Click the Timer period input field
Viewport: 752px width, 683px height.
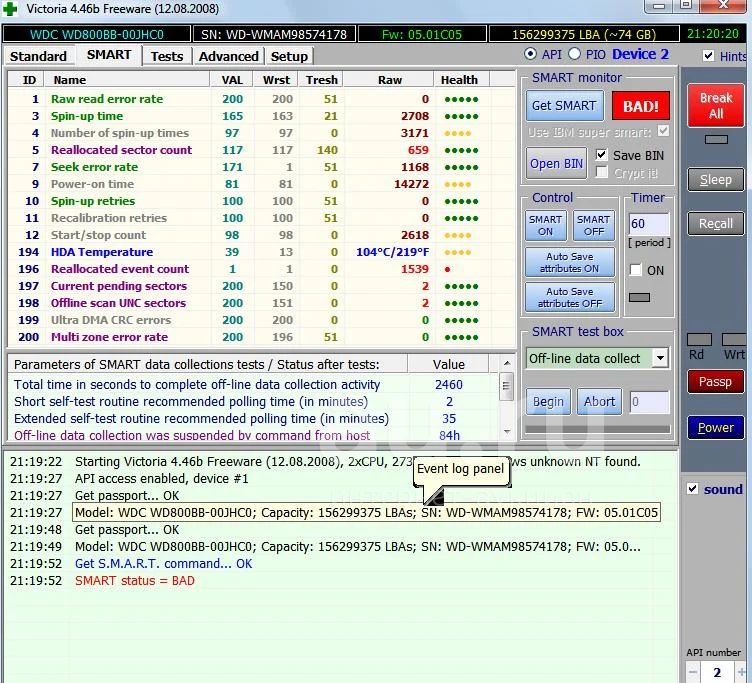[649, 224]
